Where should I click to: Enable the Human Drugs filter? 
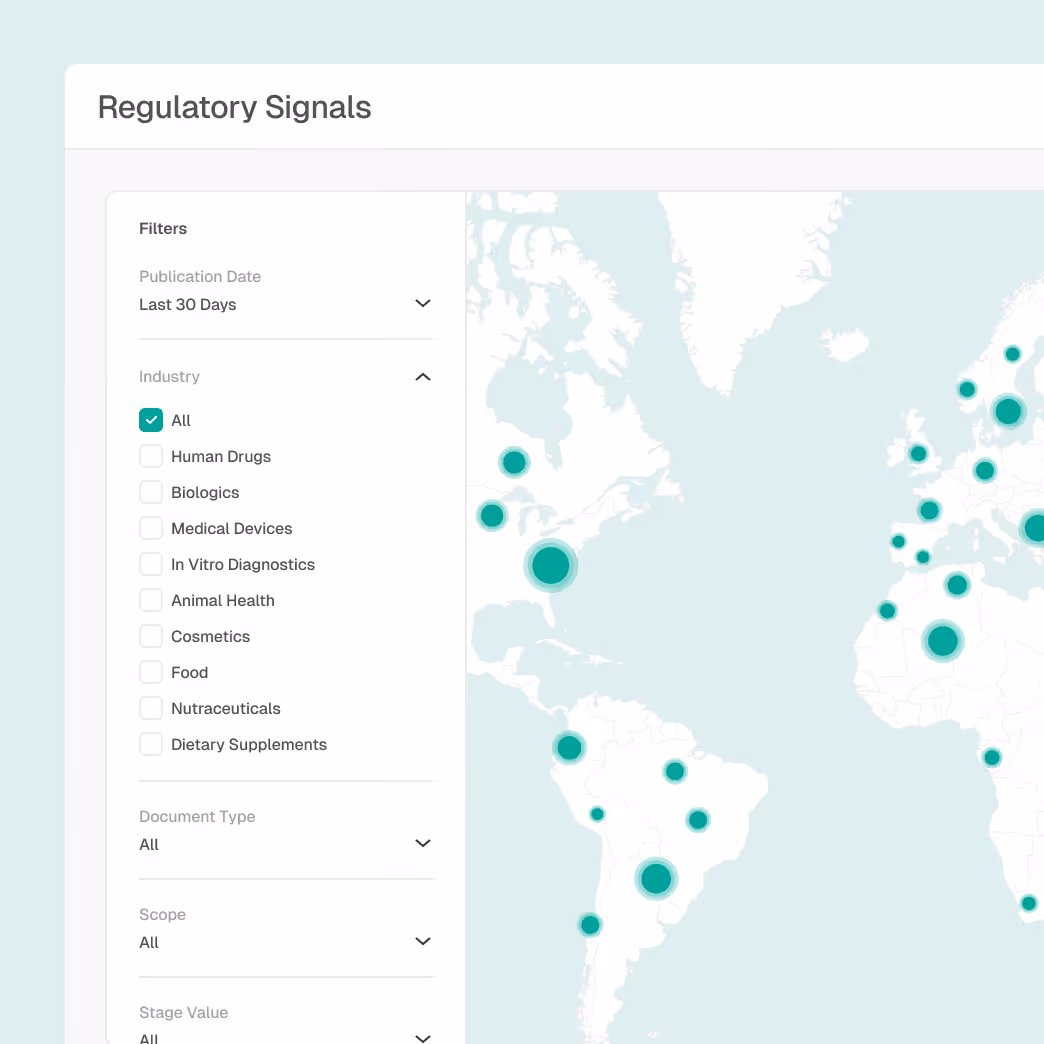(x=151, y=456)
